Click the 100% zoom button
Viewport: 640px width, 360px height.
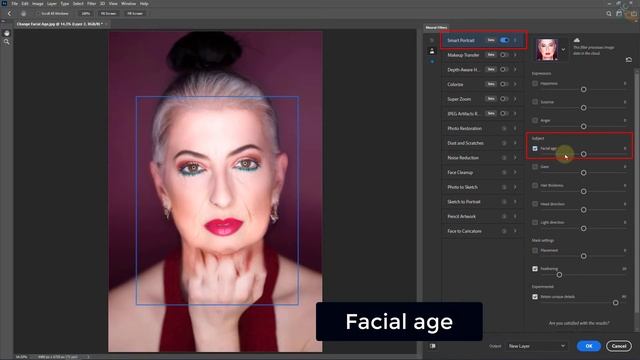coord(86,13)
